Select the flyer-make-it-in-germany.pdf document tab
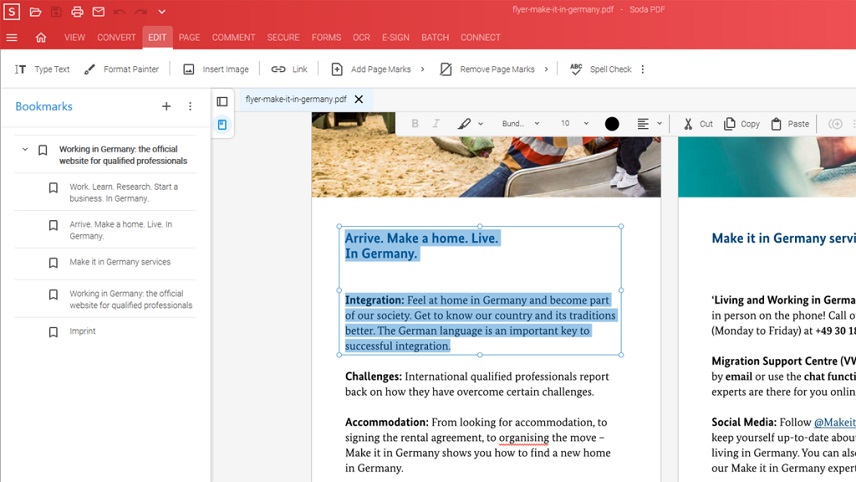The width and height of the screenshot is (856, 482). point(296,99)
